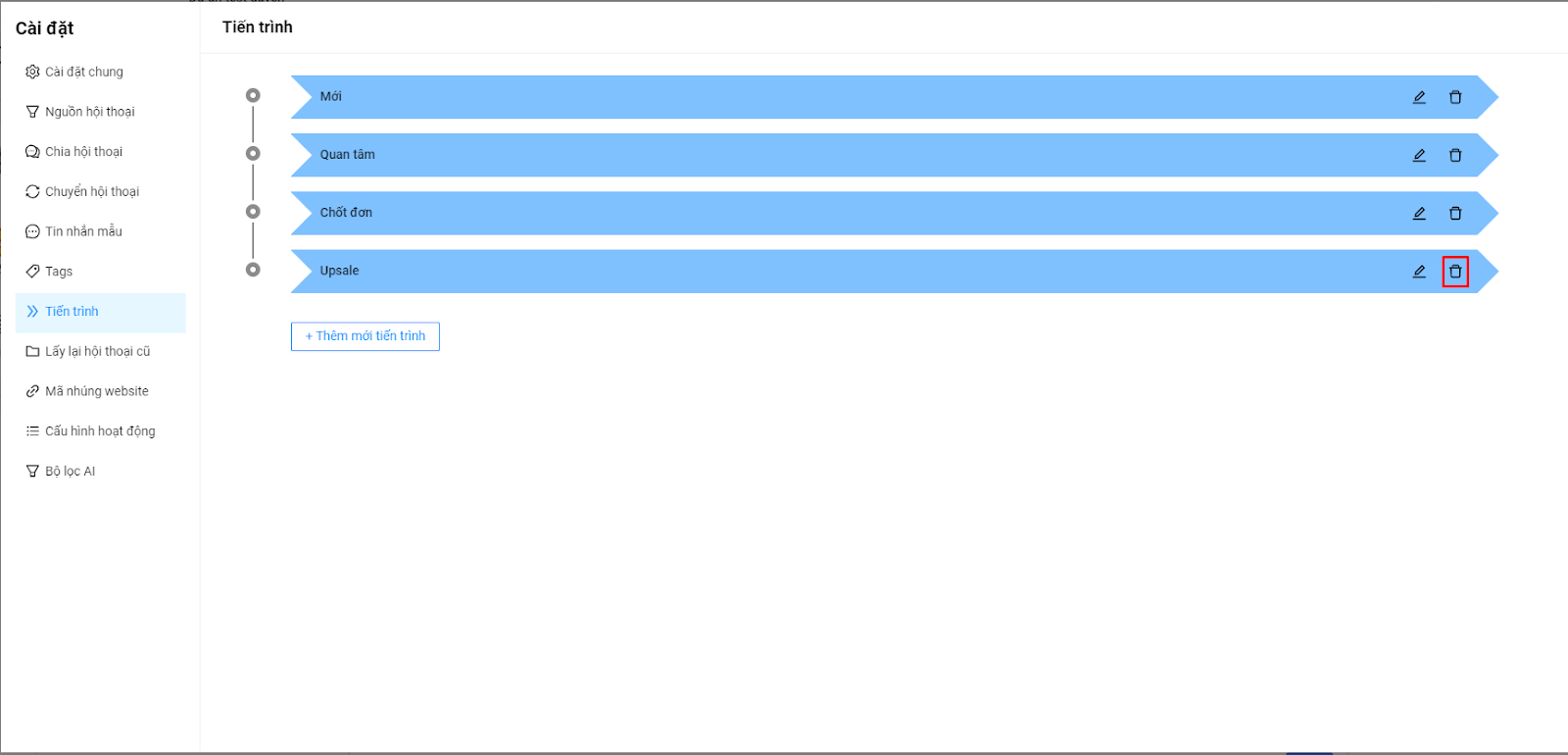Click the edit pencil icon for Mới
1568x755 pixels.
point(1419,97)
